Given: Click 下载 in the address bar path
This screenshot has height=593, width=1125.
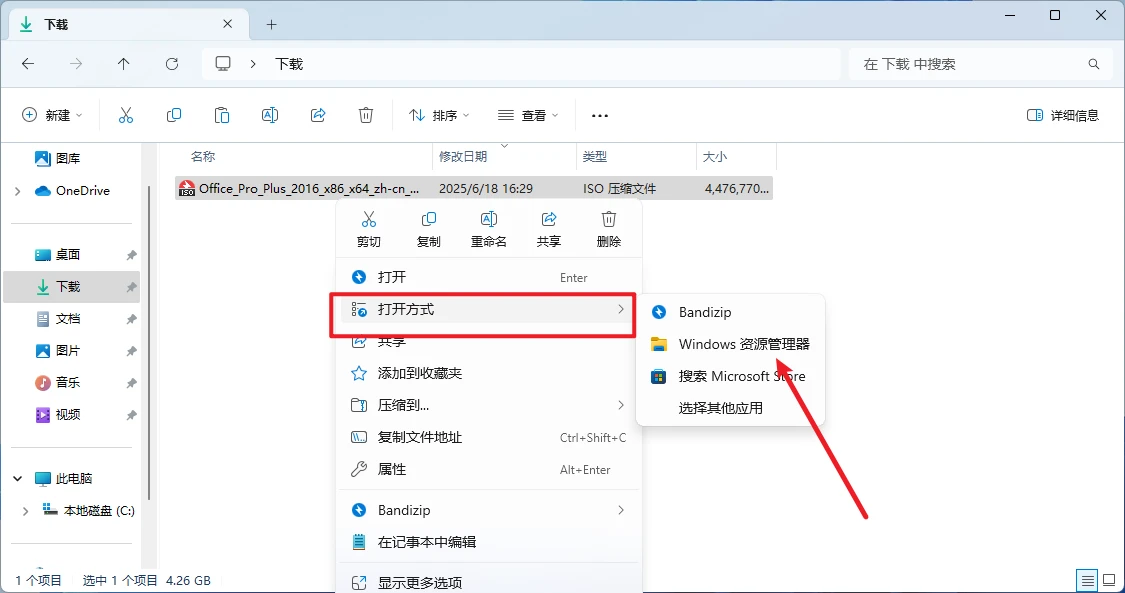Looking at the screenshot, I should [289, 64].
